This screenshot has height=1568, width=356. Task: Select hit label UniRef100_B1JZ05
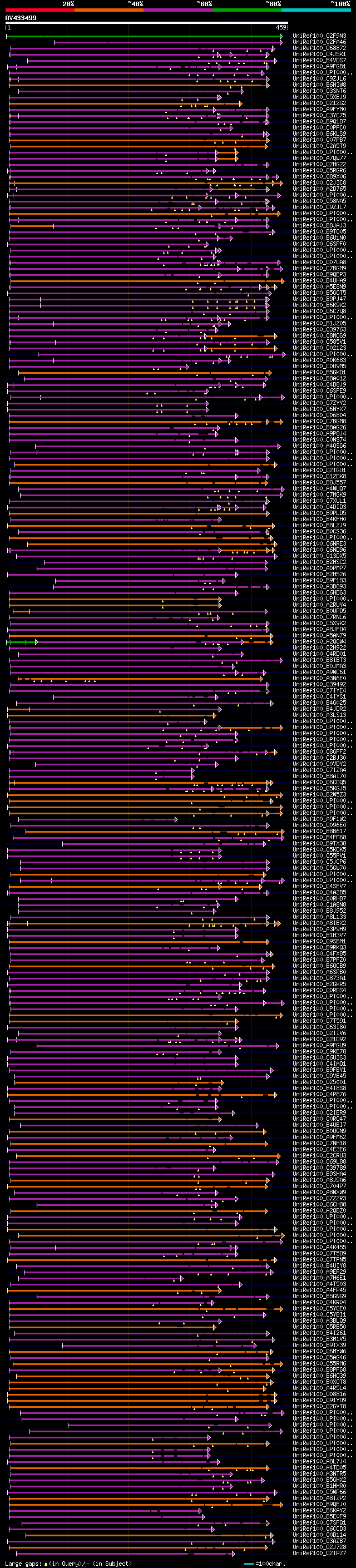[319, 323]
